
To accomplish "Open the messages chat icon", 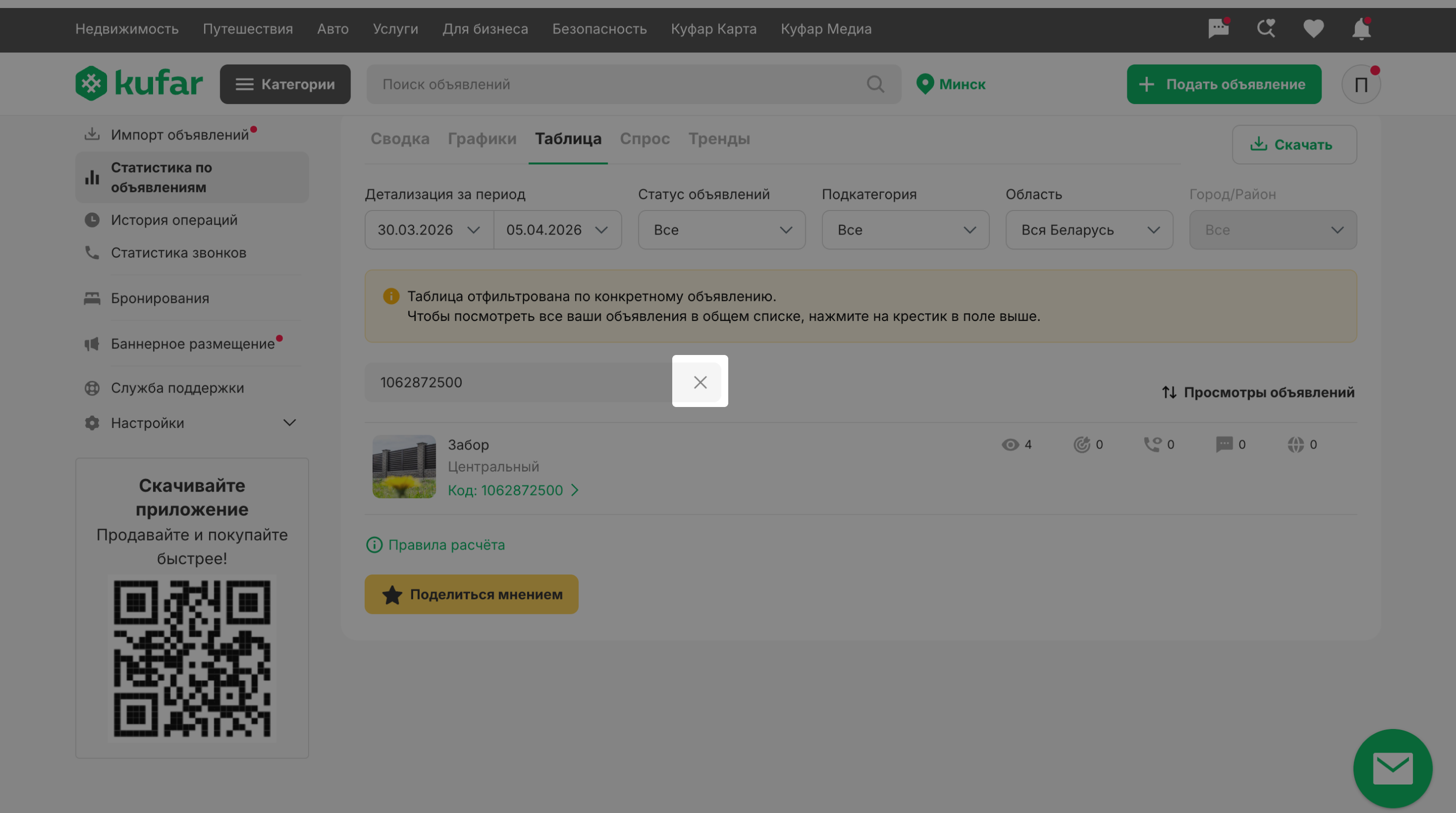I will pos(1218,28).
